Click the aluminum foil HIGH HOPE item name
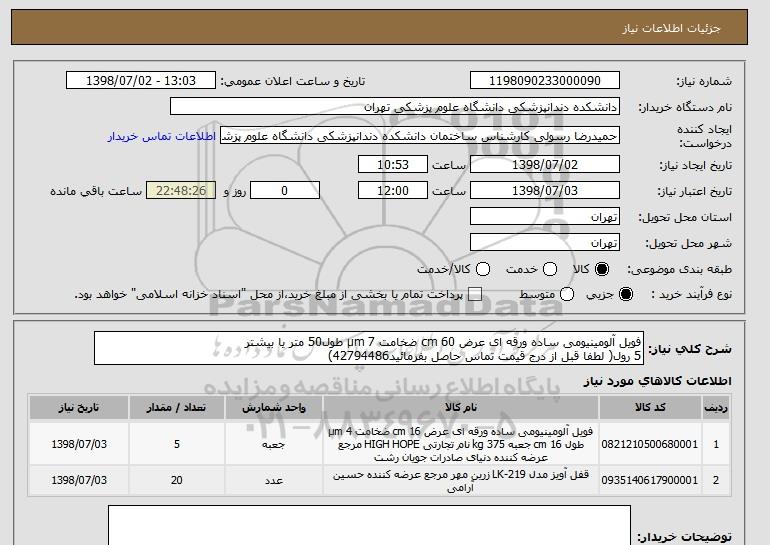This screenshot has height=545, width=770. [461, 444]
